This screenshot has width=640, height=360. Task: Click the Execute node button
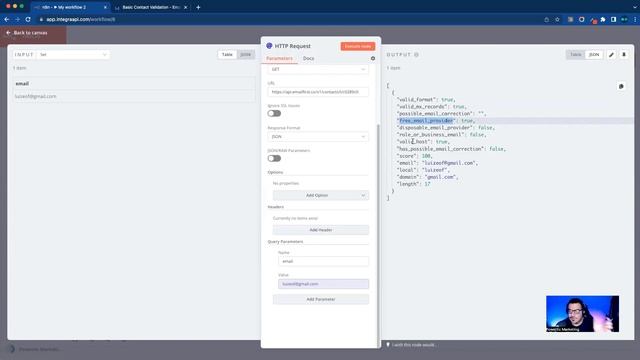(358, 46)
